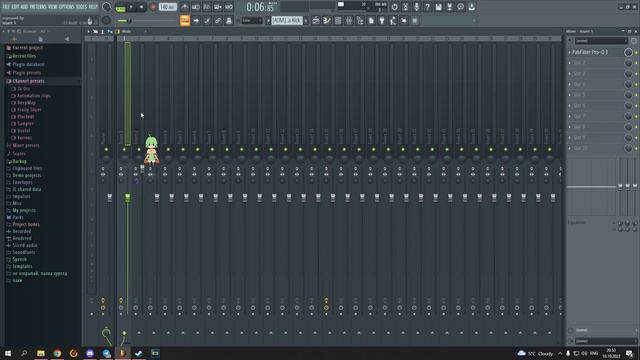Viewport: 640px width, 360px height.
Task: Click the Play transport button
Action: coord(131,7)
